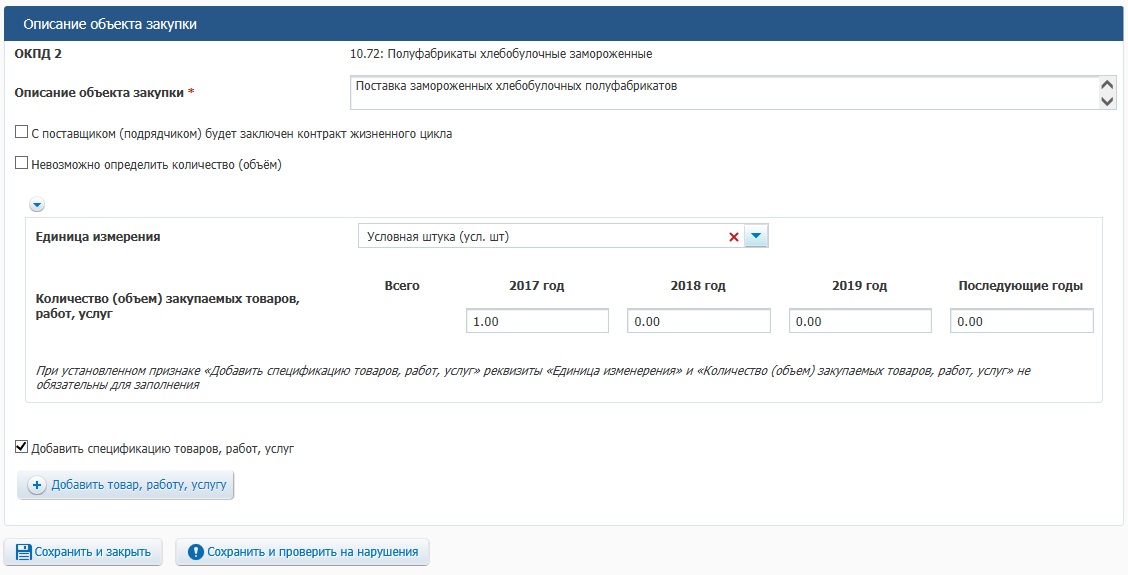Click the 2018 year quantity field

[699, 321]
